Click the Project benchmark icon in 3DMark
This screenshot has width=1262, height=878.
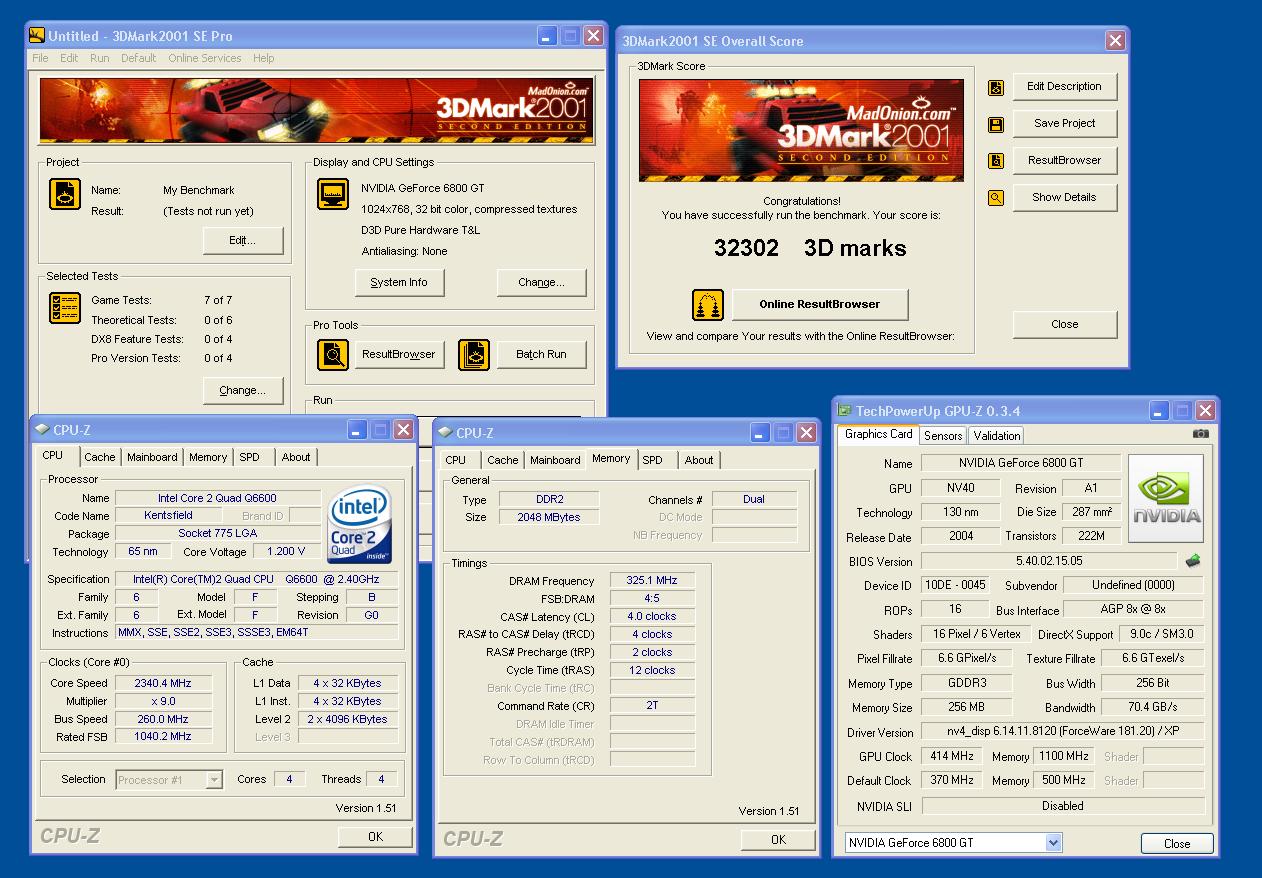point(65,194)
